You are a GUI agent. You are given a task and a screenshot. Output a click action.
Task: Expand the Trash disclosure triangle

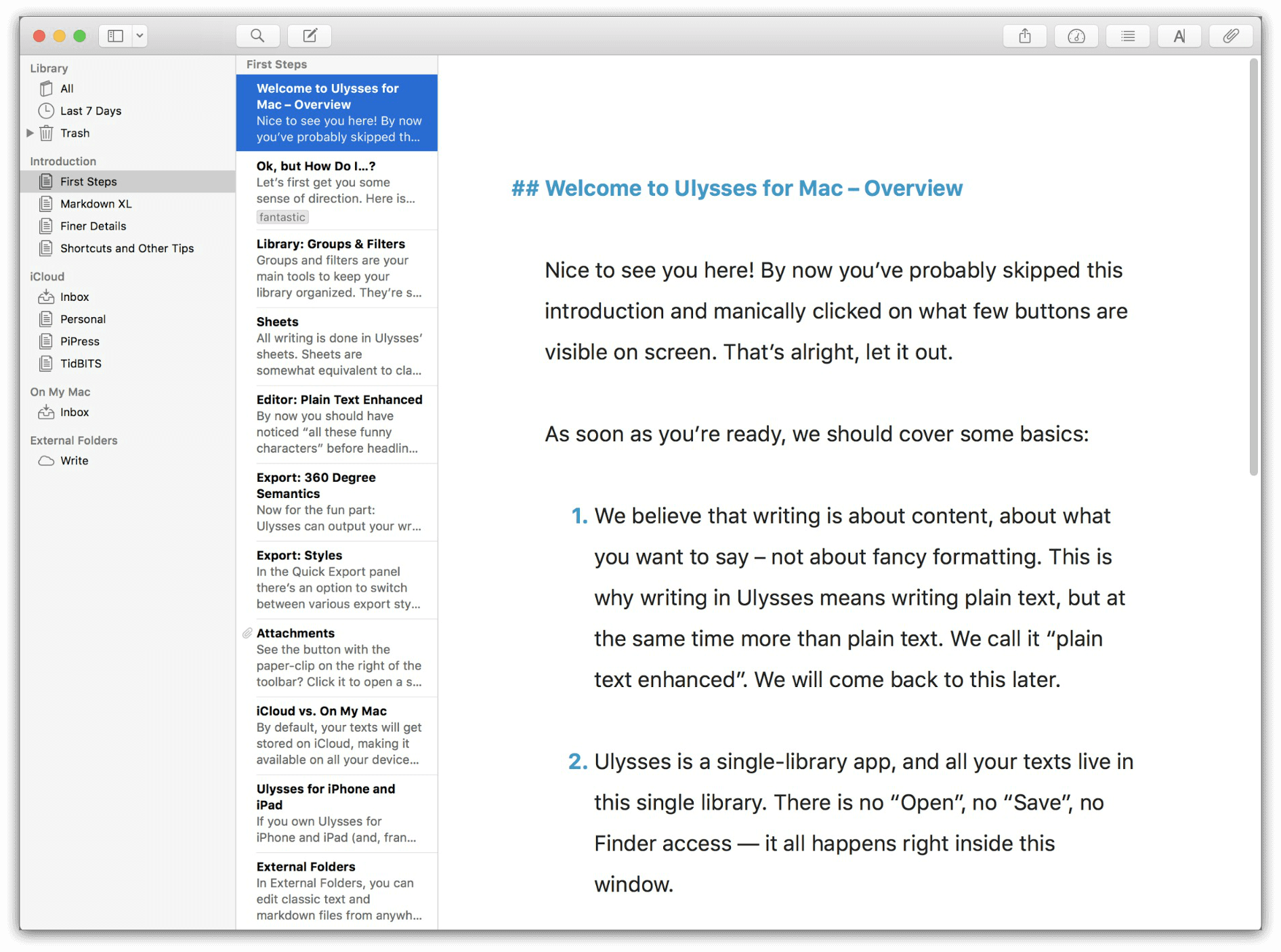(30, 133)
